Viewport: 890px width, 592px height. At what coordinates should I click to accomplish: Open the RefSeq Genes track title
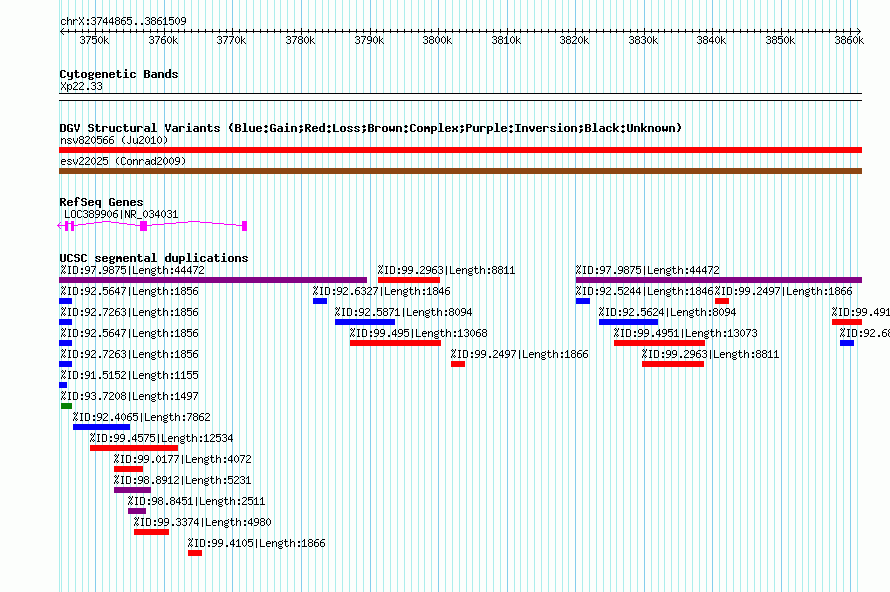[x=101, y=202]
